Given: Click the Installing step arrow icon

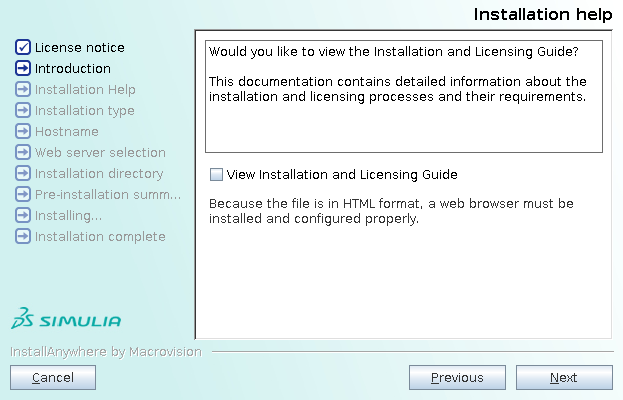Looking at the screenshot, I should [x=23, y=215].
